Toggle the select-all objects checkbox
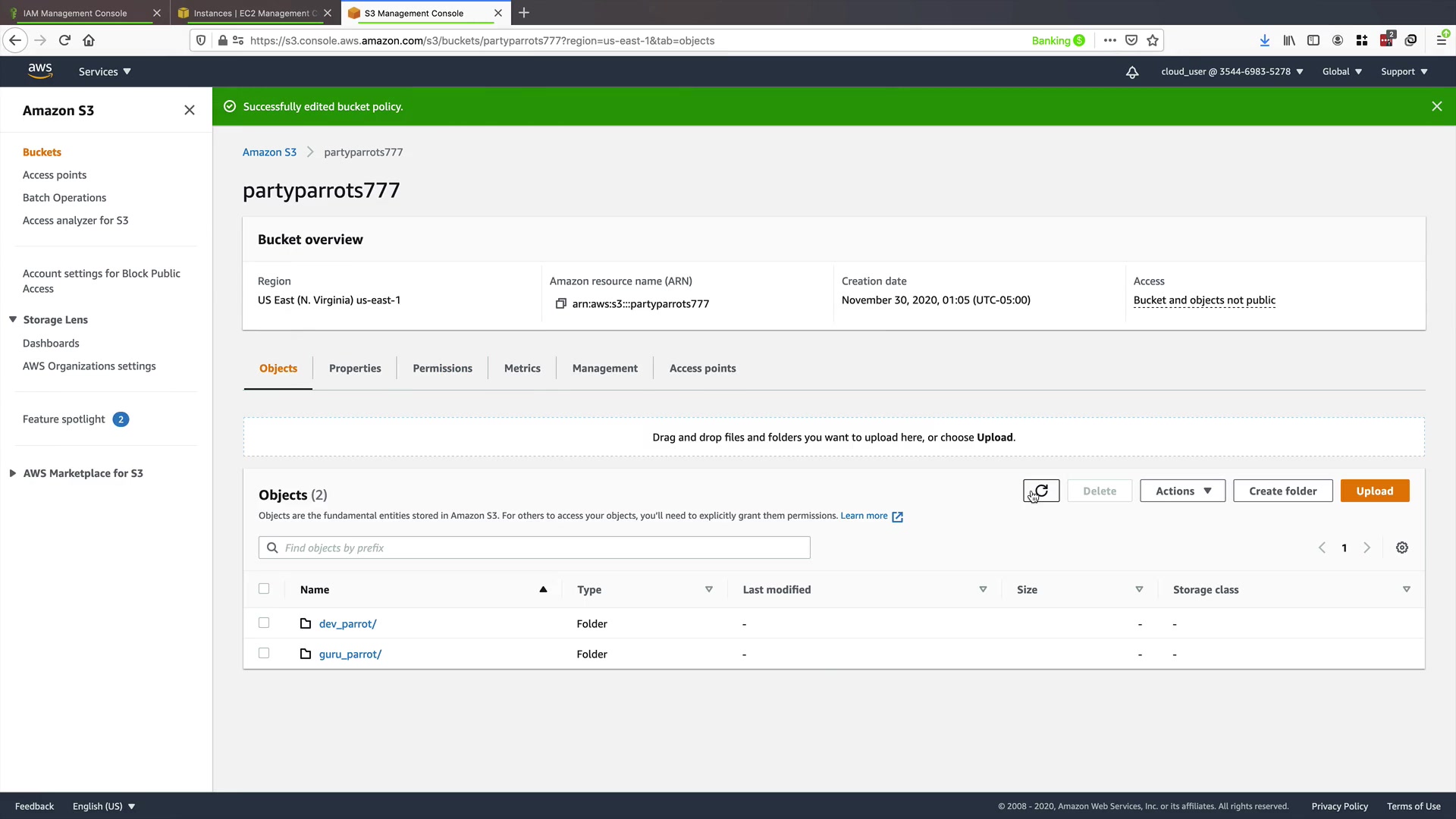The image size is (1456, 819). coord(264,588)
